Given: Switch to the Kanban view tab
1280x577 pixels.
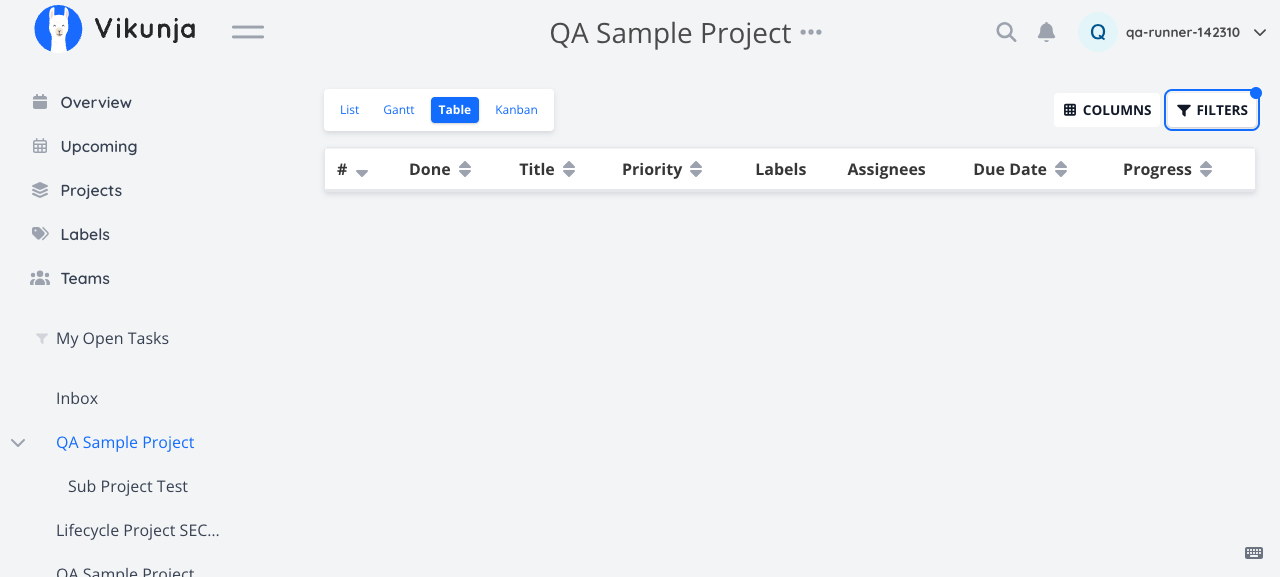Looking at the screenshot, I should 516,110.
